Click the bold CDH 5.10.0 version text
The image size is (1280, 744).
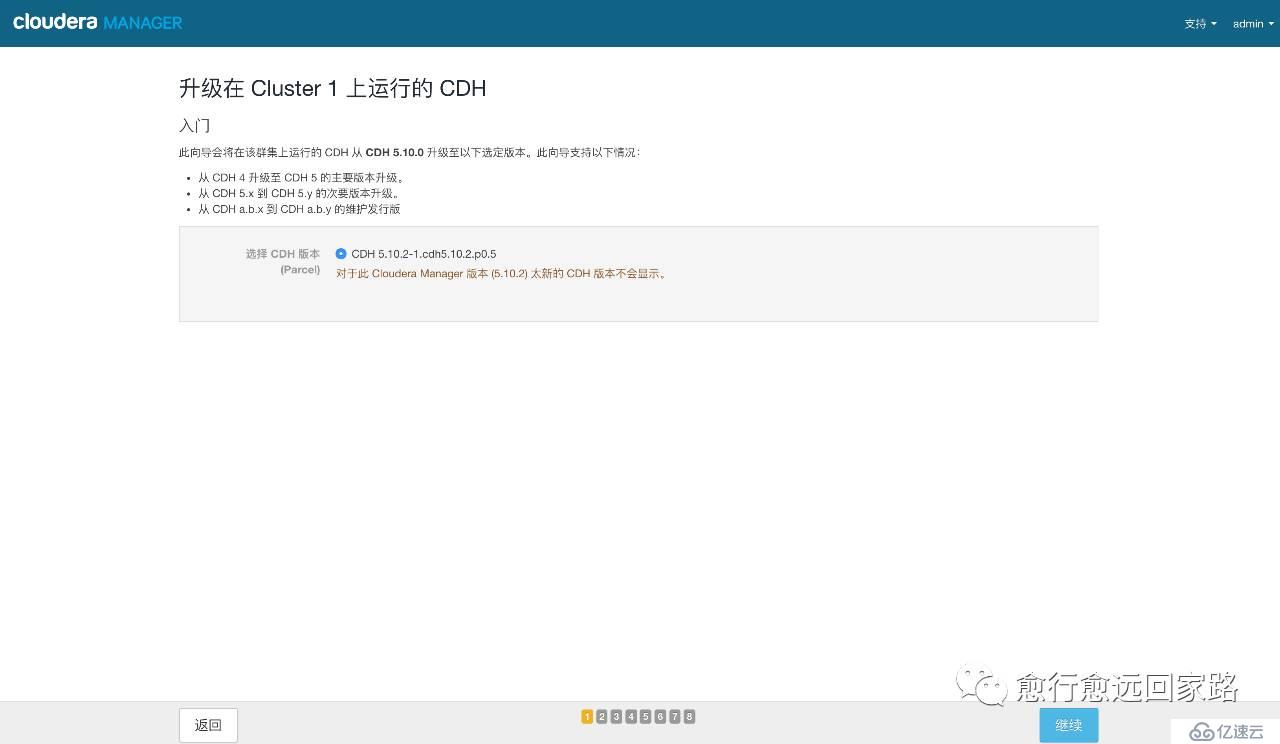(x=394, y=152)
